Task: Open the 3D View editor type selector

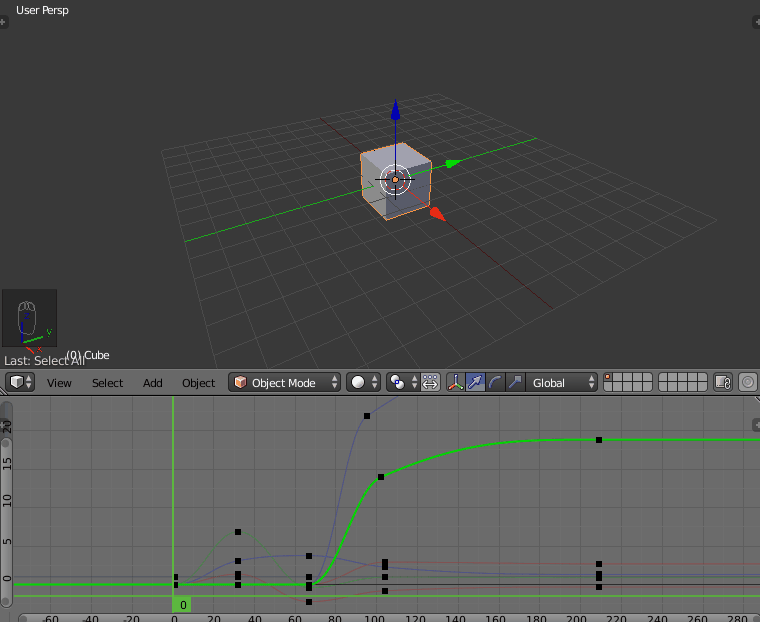Action: [20, 383]
